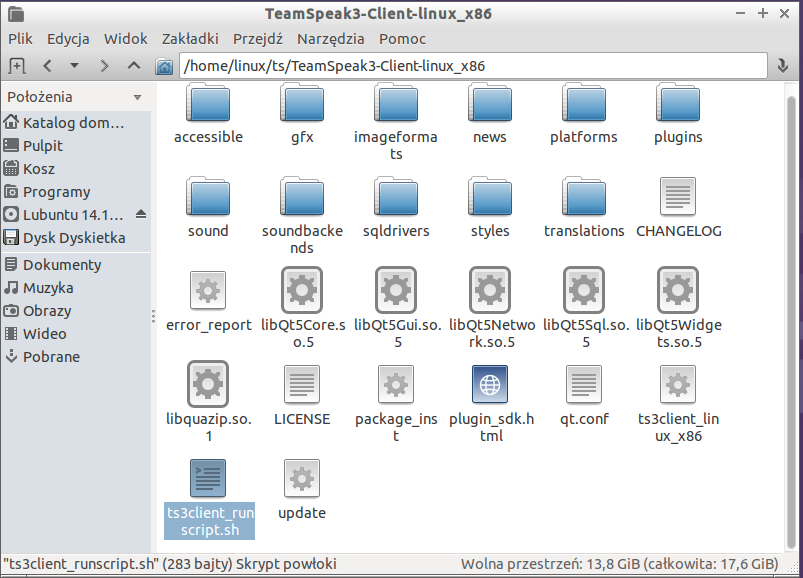The height and width of the screenshot is (578, 803).
Task: Select Lubuntu 14.1 volume in sidebar
Action: tap(67, 215)
